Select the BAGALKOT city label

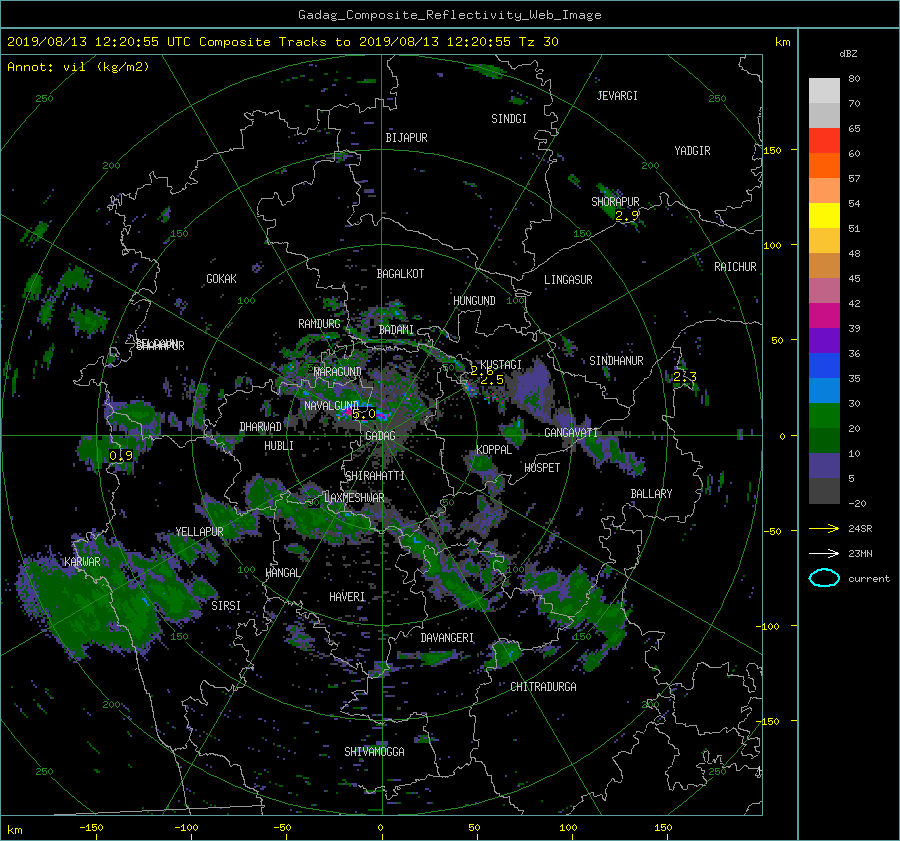point(400,274)
